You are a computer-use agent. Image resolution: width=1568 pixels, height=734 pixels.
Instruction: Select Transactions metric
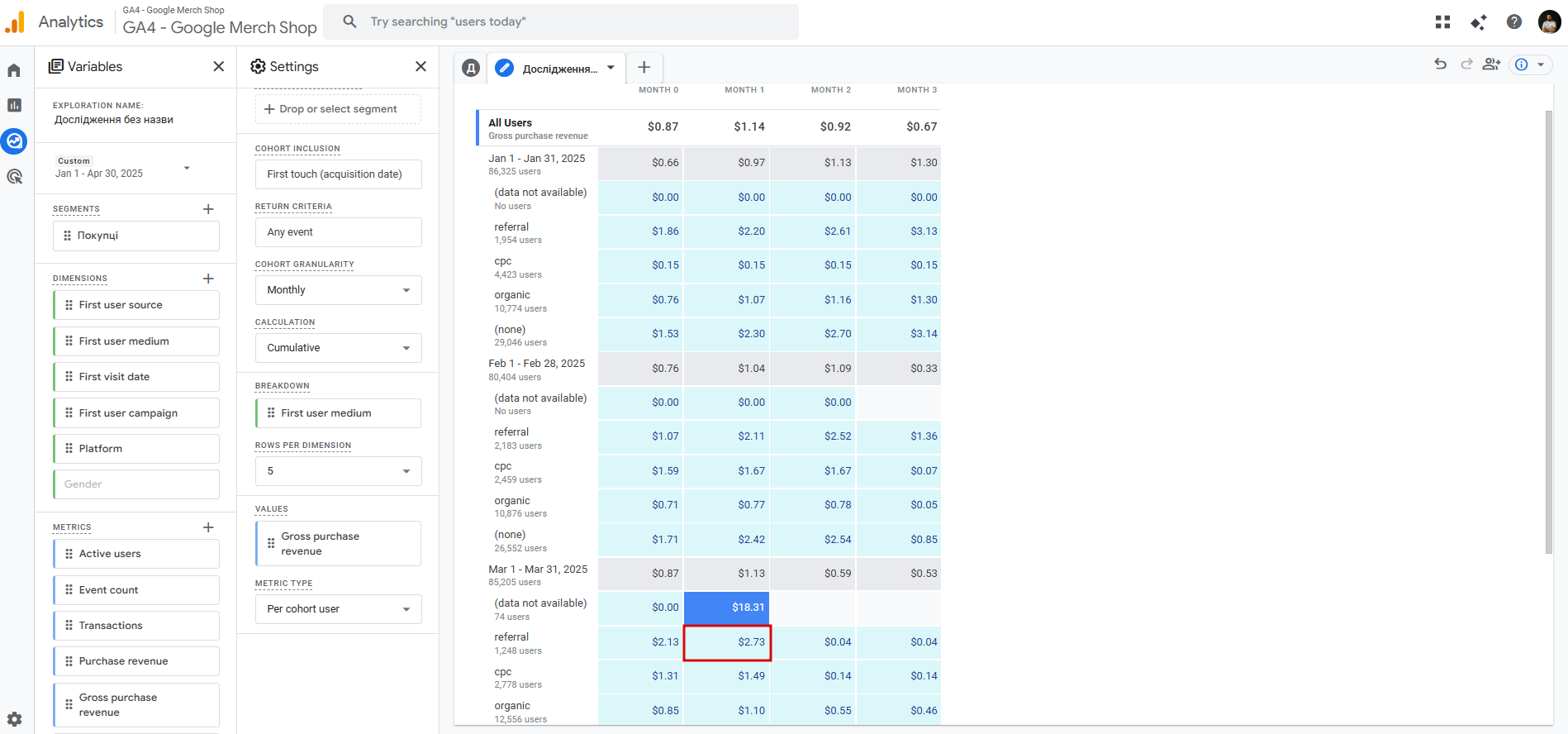pos(136,626)
